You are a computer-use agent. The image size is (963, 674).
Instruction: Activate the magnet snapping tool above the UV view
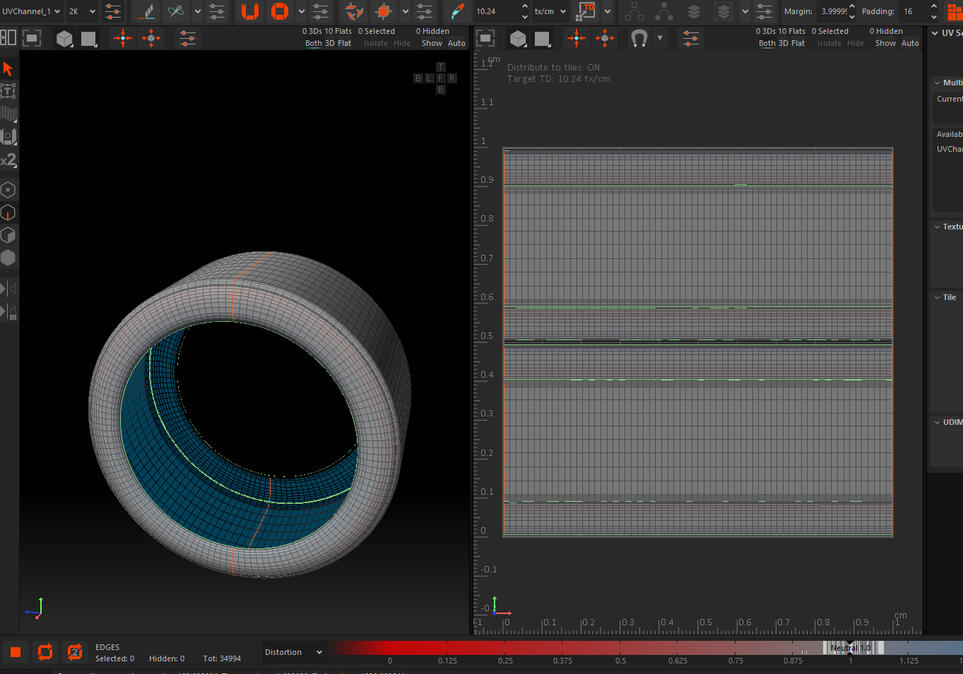(638, 37)
